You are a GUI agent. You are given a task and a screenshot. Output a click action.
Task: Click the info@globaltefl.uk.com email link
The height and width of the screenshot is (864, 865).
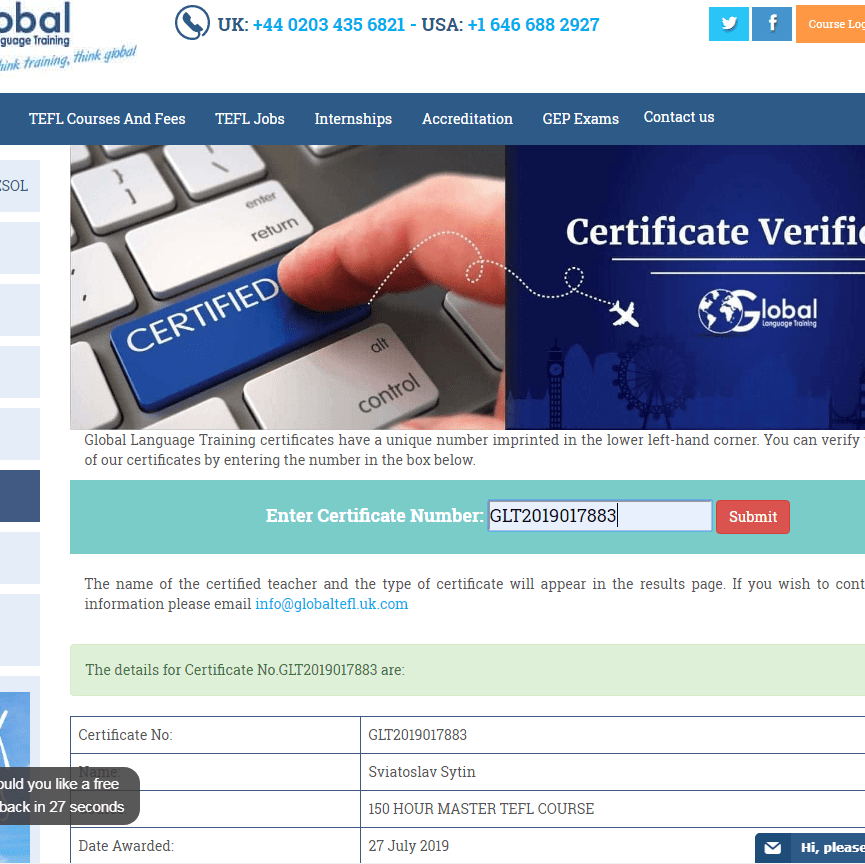331,604
